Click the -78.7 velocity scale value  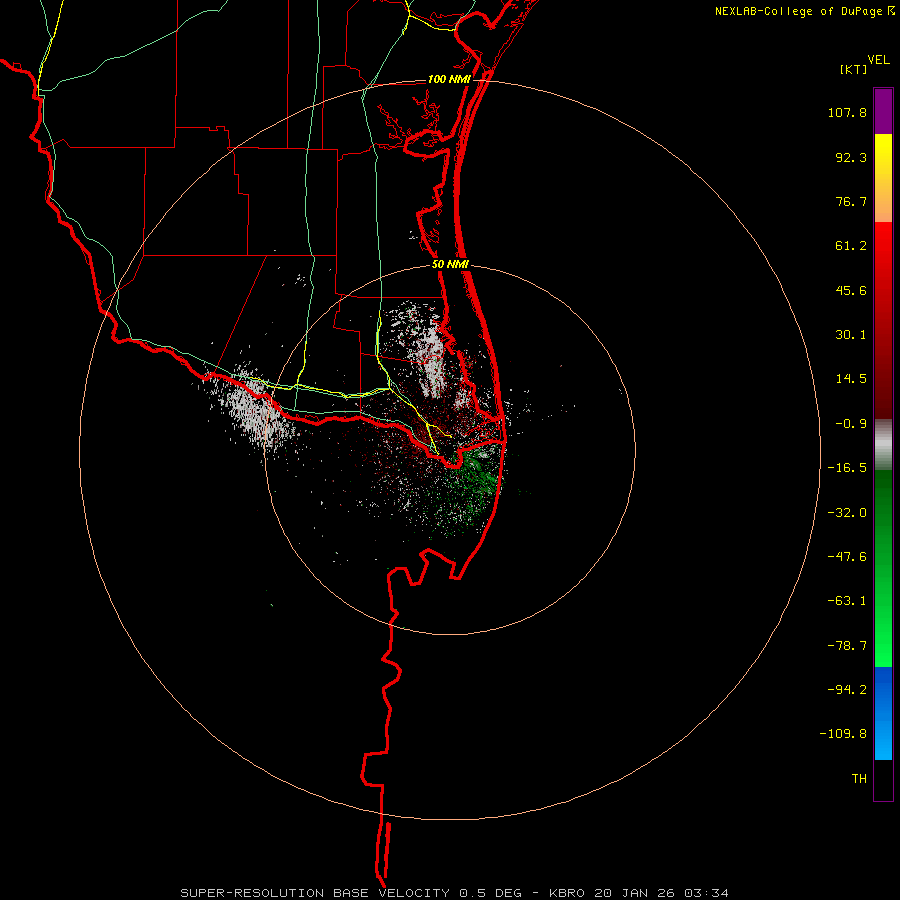[x=847, y=646]
